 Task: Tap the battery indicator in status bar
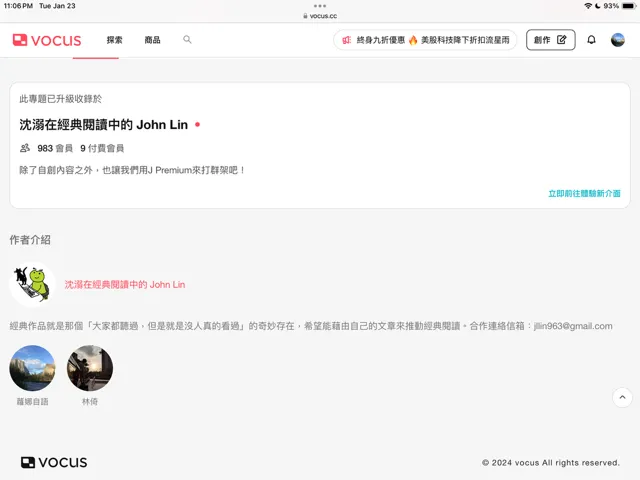629,6
